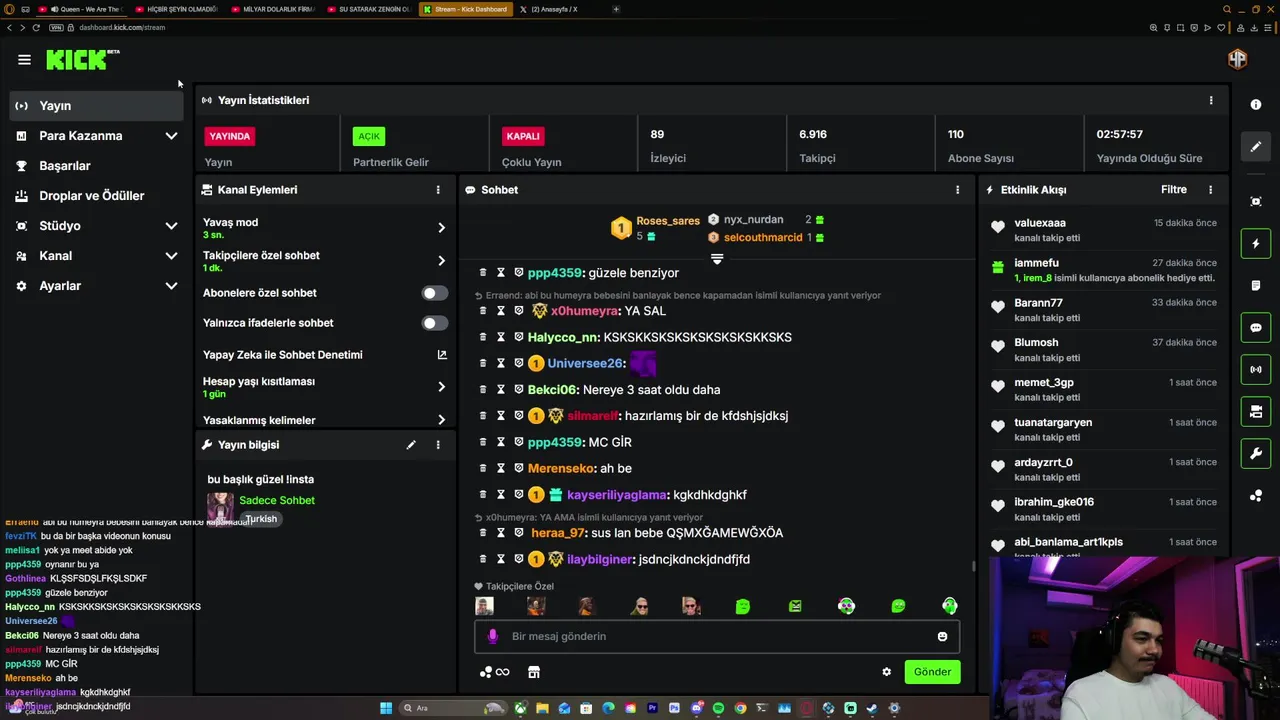Click the document icon in the right sidebar
Screen dimensions: 1280x720
point(1256,286)
